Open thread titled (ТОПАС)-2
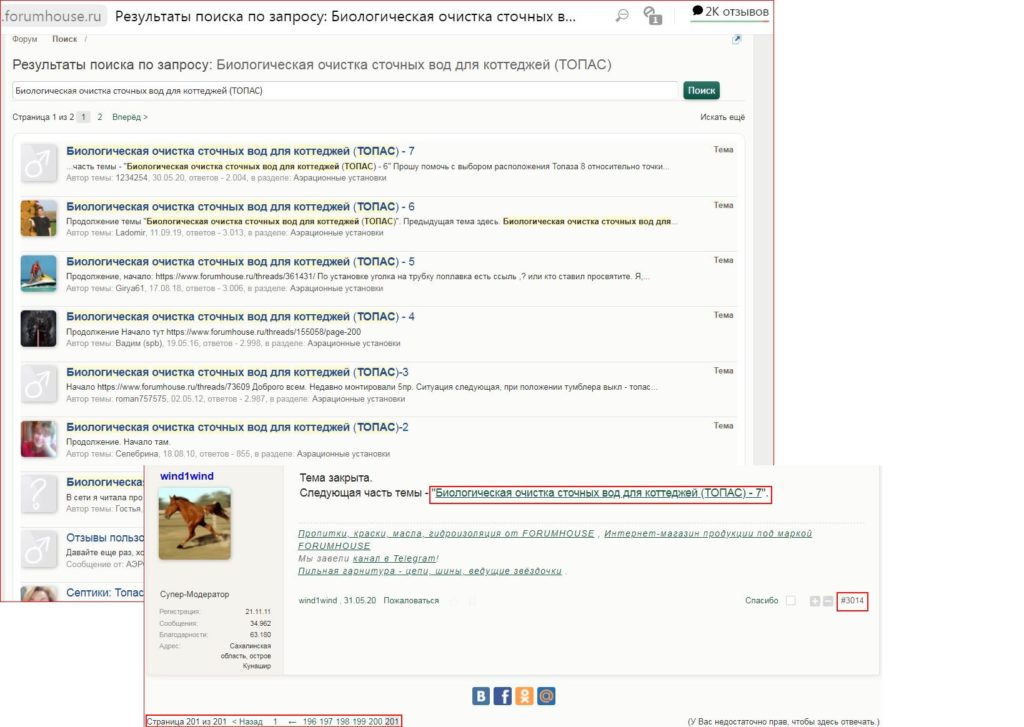This screenshot has height=727, width=1024. (x=237, y=427)
